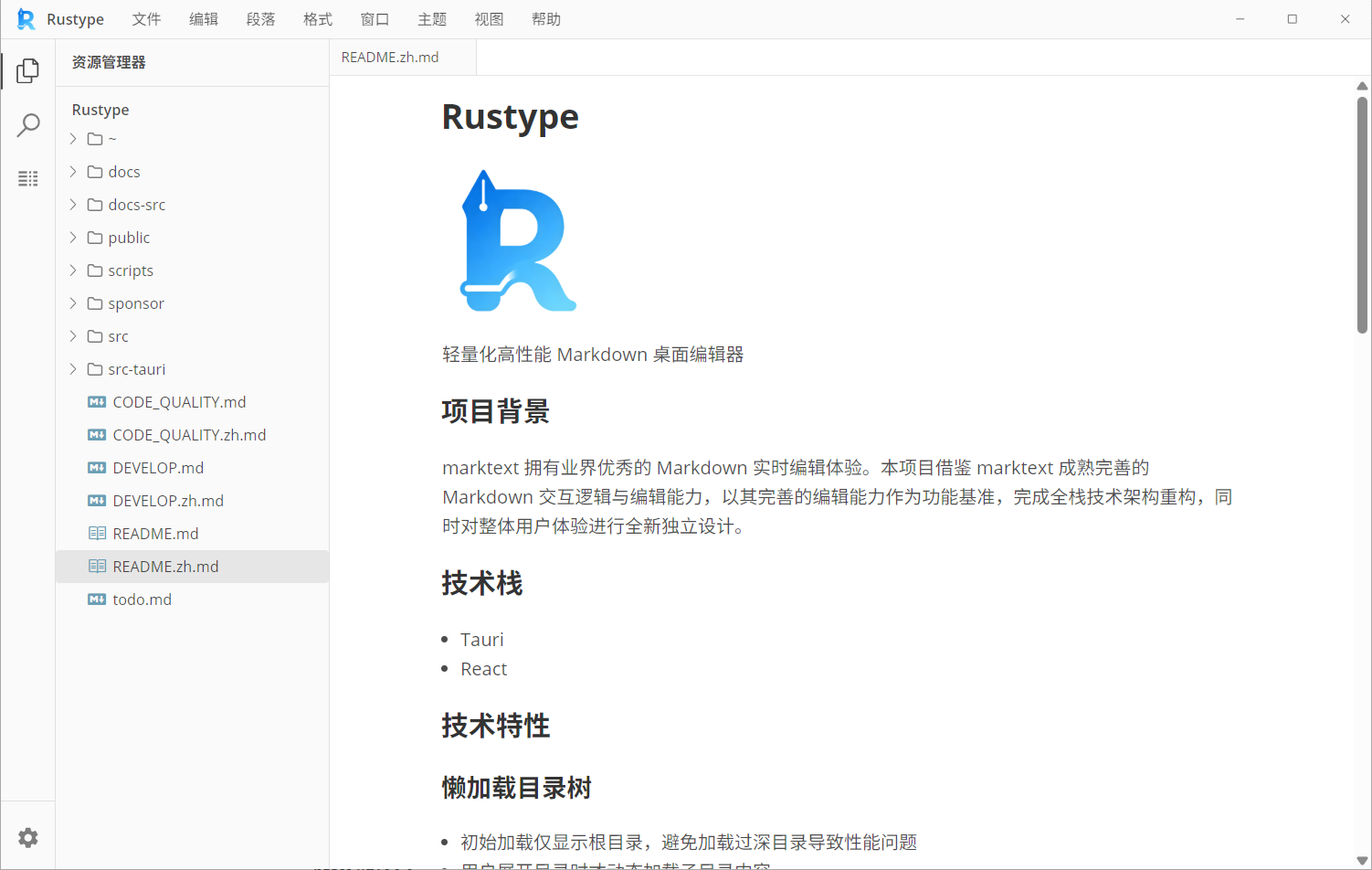Open the 段落 menu
Viewport: 1372px width, 870px height.
click(x=260, y=19)
